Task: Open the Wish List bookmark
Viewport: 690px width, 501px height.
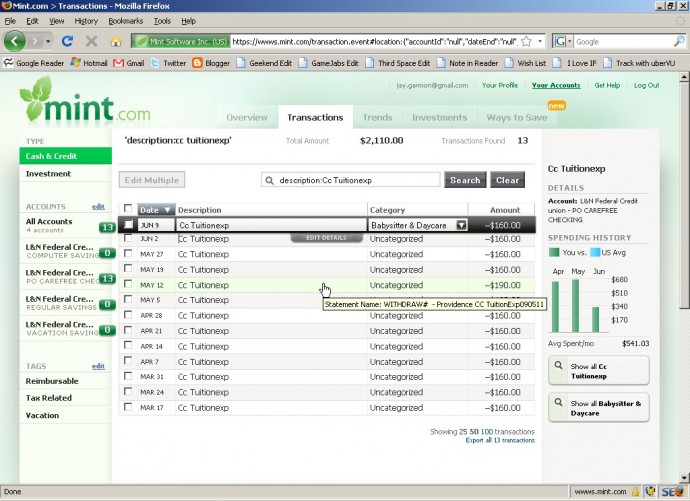Action: click(x=525, y=63)
